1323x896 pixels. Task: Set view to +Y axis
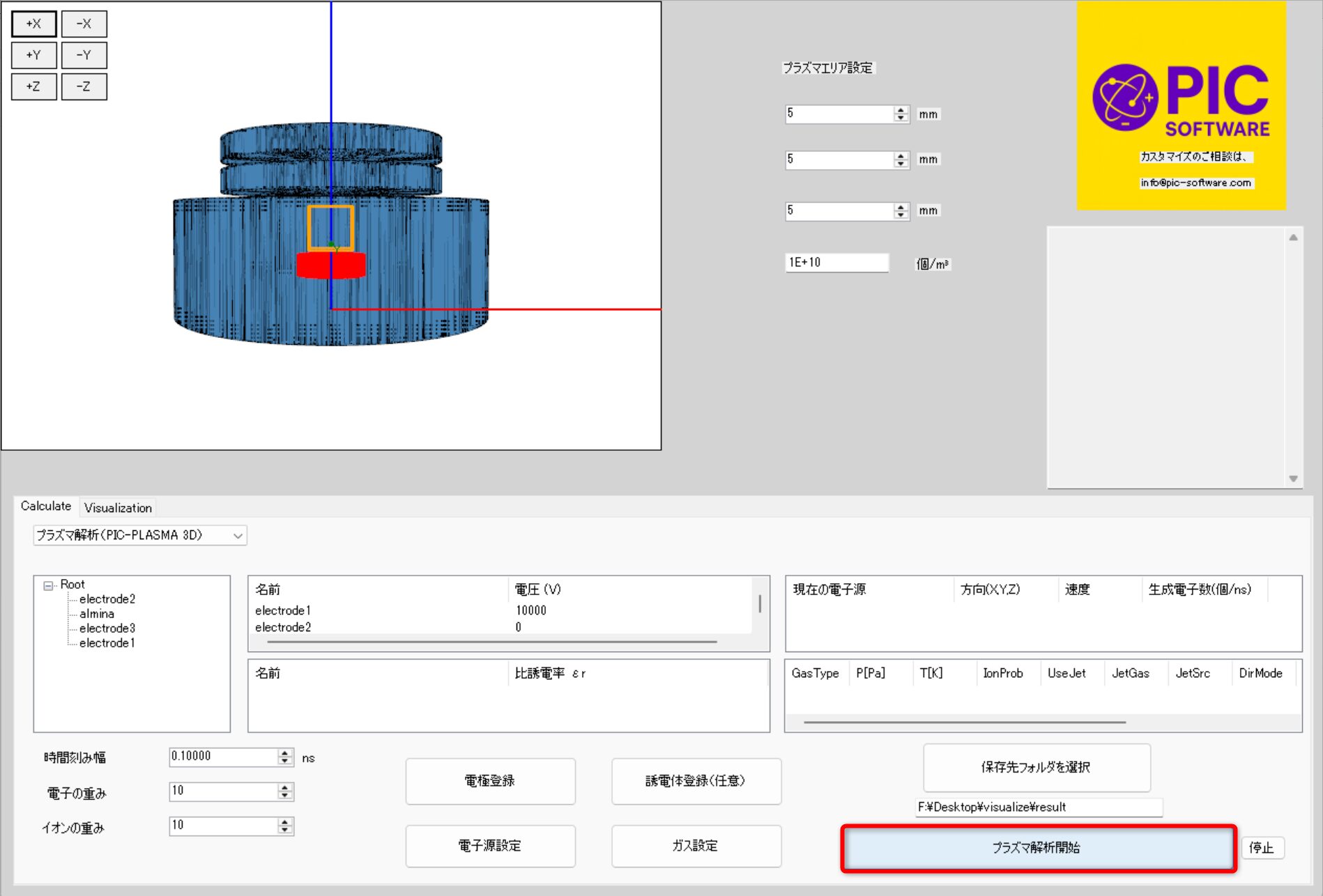(x=33, y=55)
